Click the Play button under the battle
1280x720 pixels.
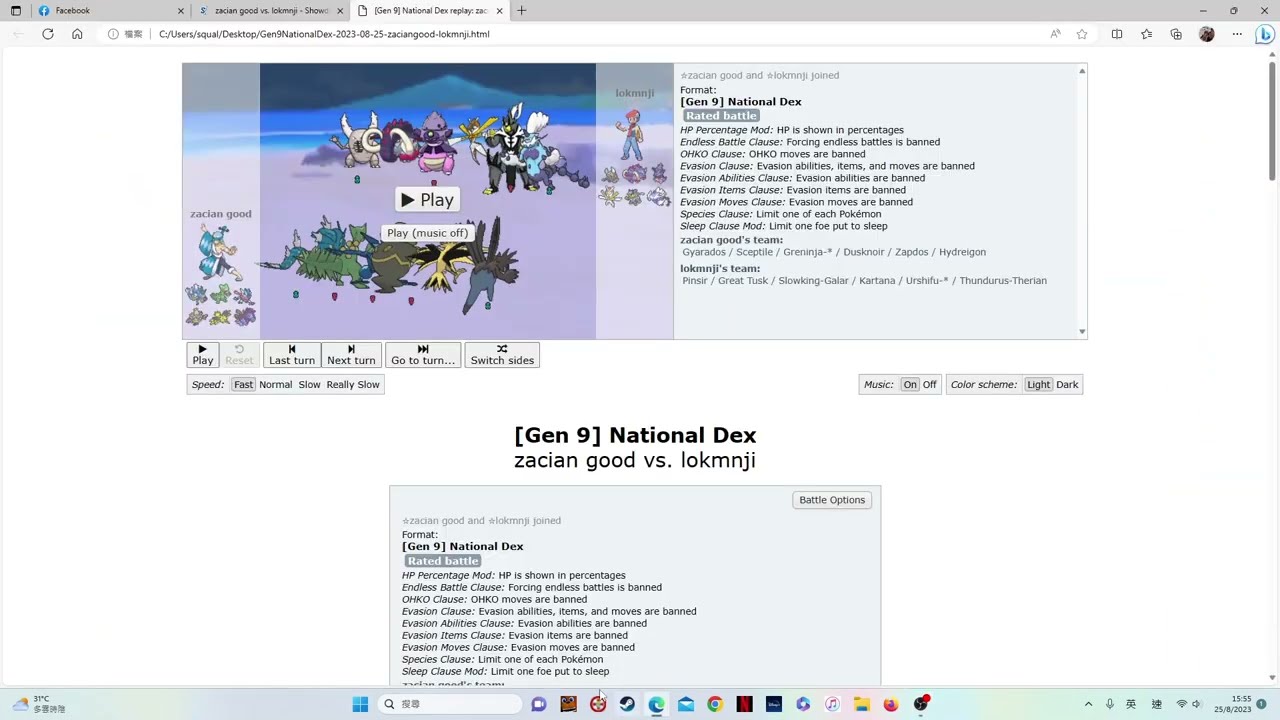tap(203, 355)
